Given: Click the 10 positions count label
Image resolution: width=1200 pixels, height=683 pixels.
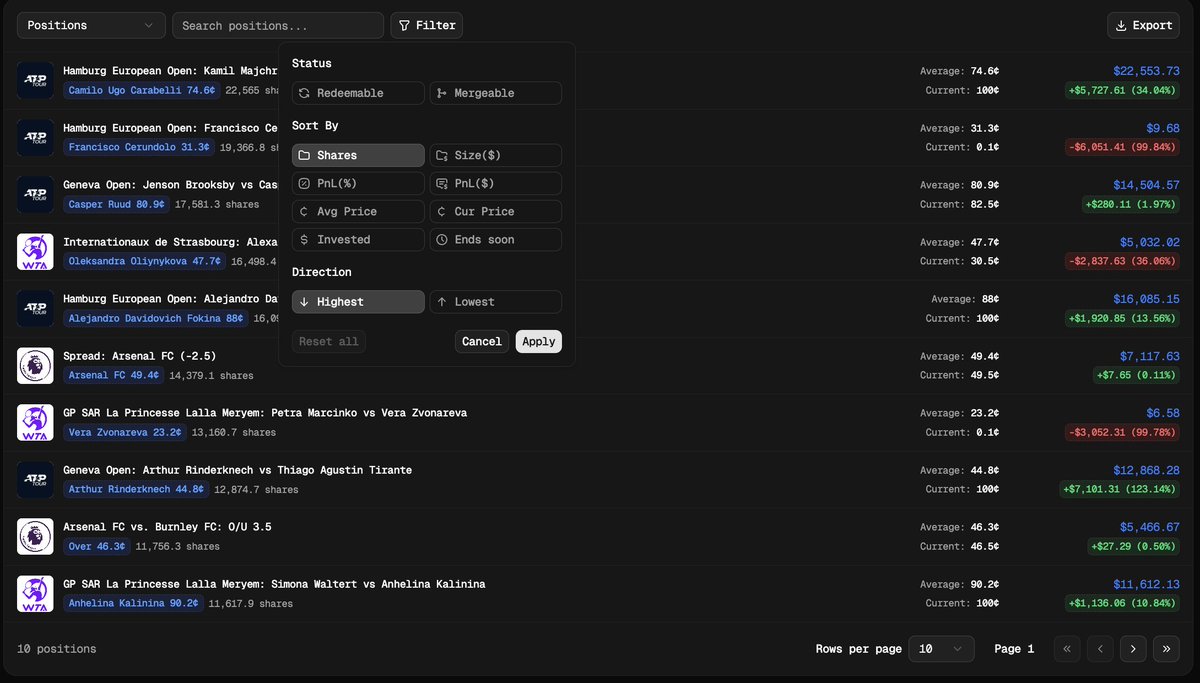Looking at the screenshot, I should point(57,649).
